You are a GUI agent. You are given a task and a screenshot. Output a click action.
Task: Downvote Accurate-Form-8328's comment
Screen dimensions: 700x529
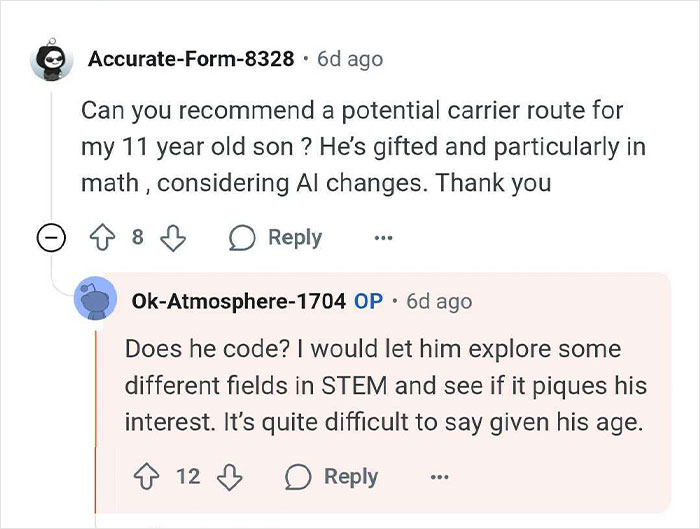[x=173, y=237]
